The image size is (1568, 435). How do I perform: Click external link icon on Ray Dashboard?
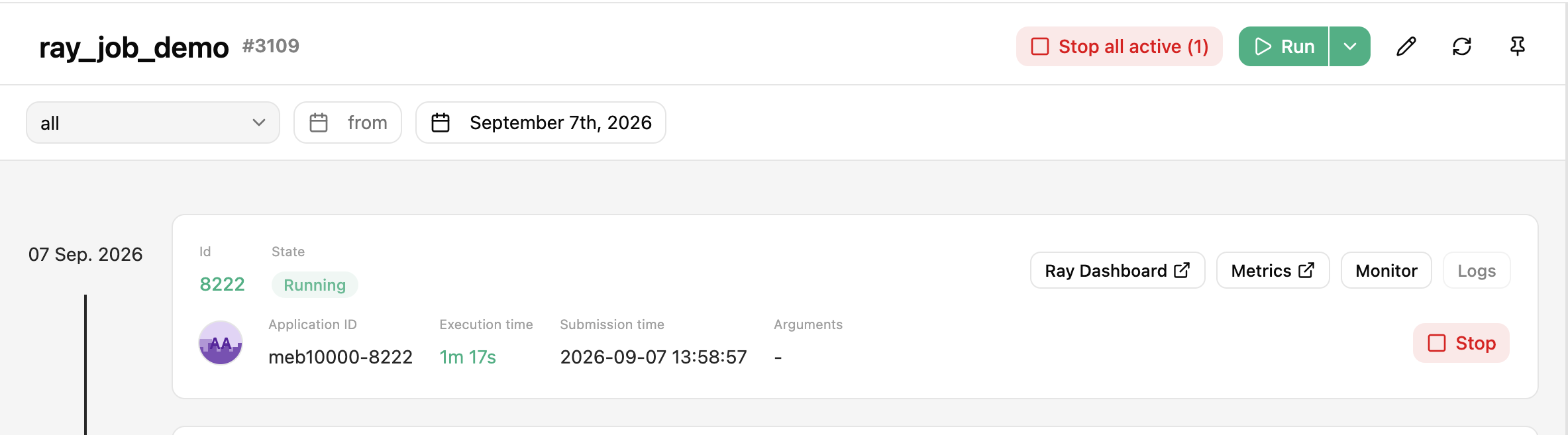coord(1182,270)
